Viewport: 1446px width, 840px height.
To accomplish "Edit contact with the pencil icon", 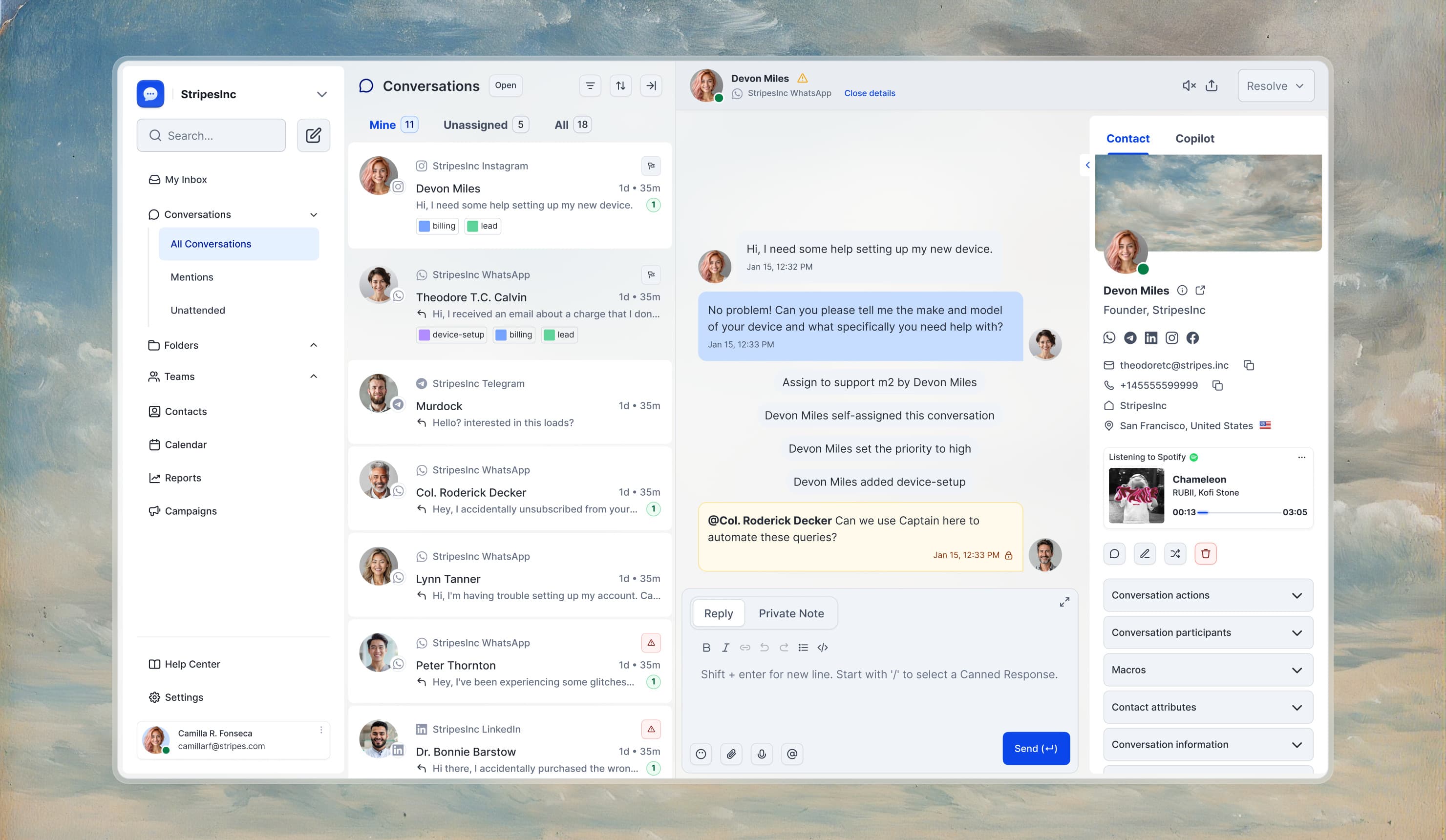I will pos(1145,554).
